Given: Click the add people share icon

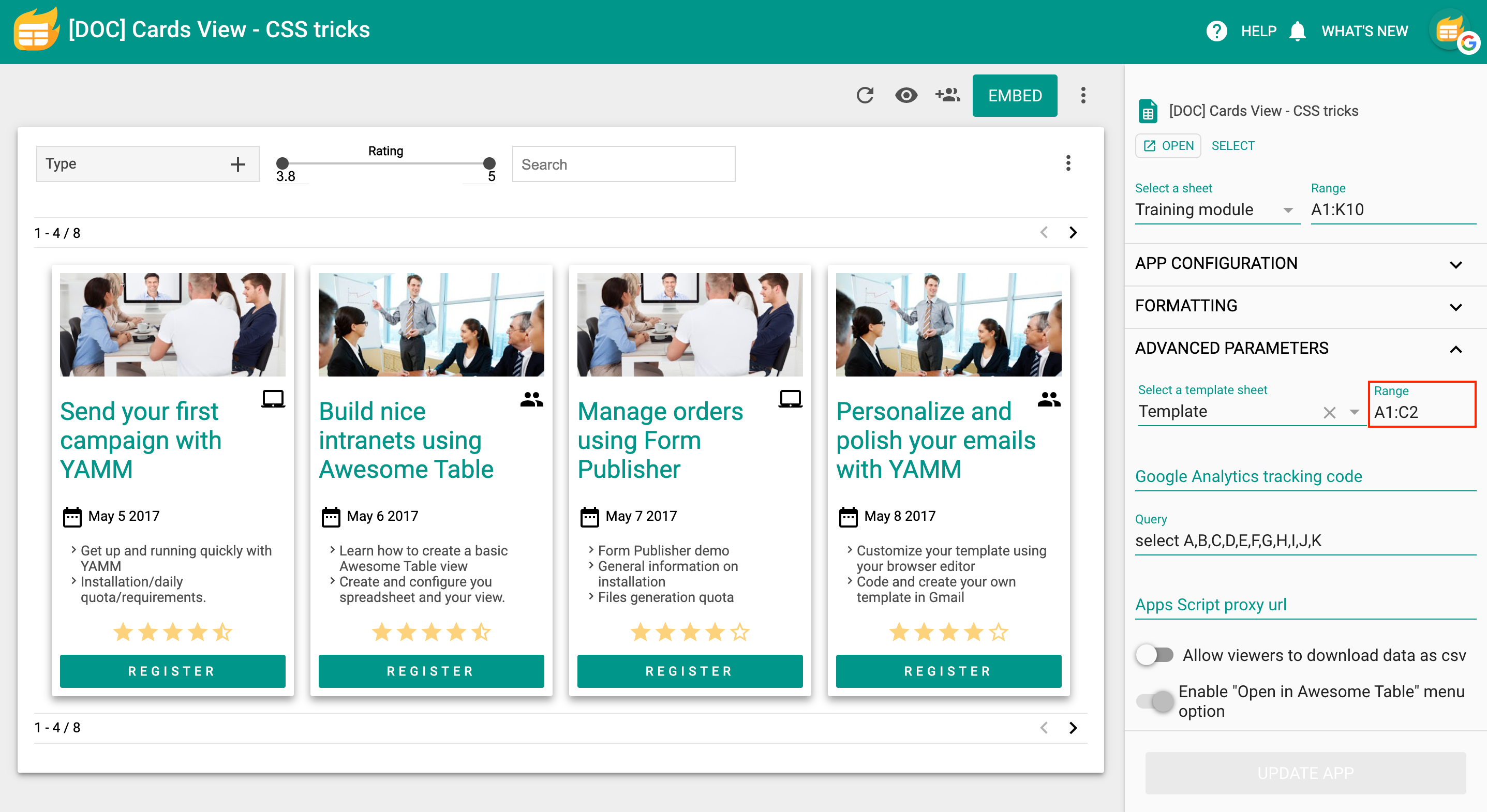Looking at the screenshot, I should (x=947, y=95).
